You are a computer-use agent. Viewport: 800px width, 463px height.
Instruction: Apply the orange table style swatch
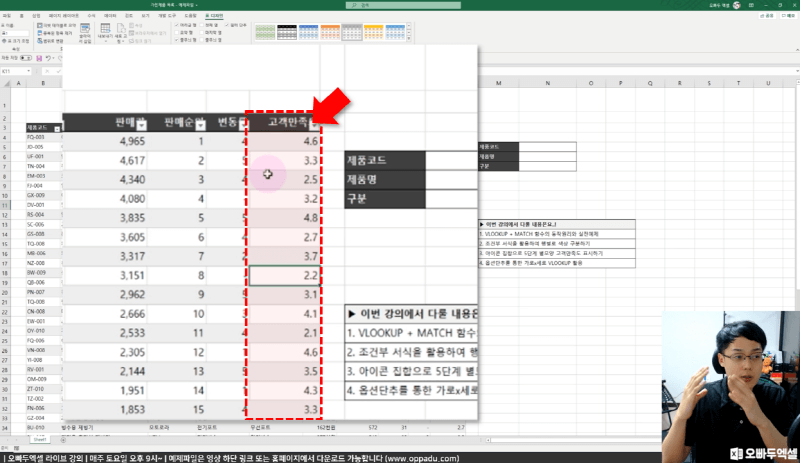coord(330,32)
